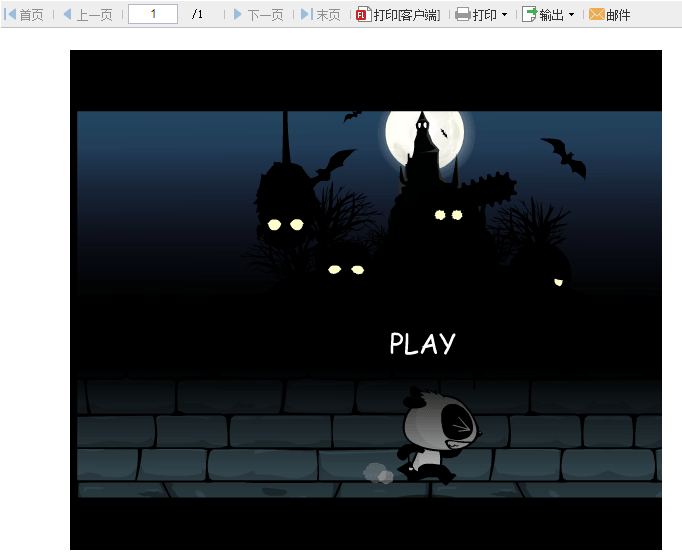
Task: Click the gray printer icon
Action: [463, 14]
